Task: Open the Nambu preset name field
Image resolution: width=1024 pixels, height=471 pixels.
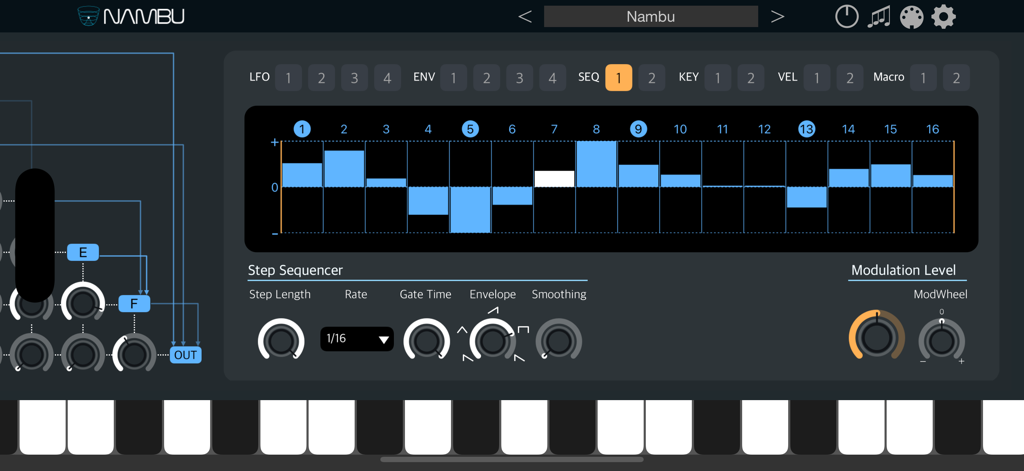Action: [650, 16]
